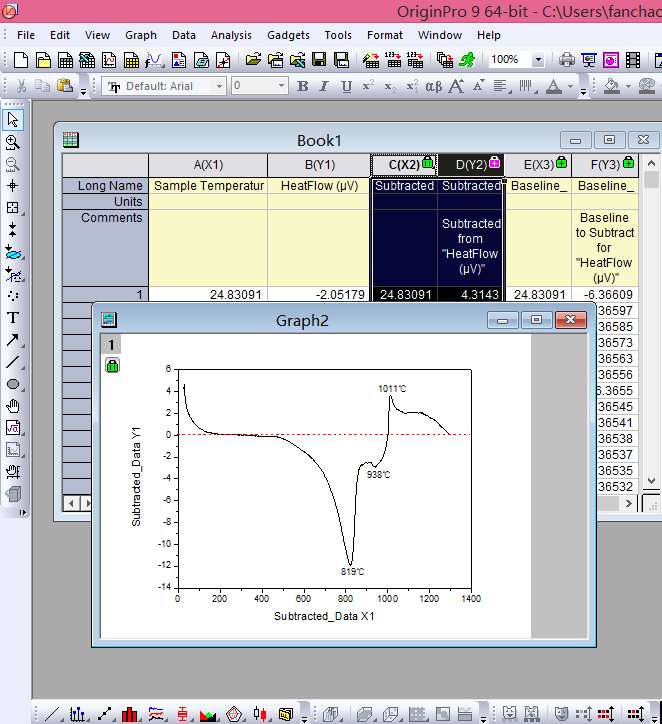Viewport: 662px width, 724px height.
Task: Toggle Superscript formatting
Action: 368,86
